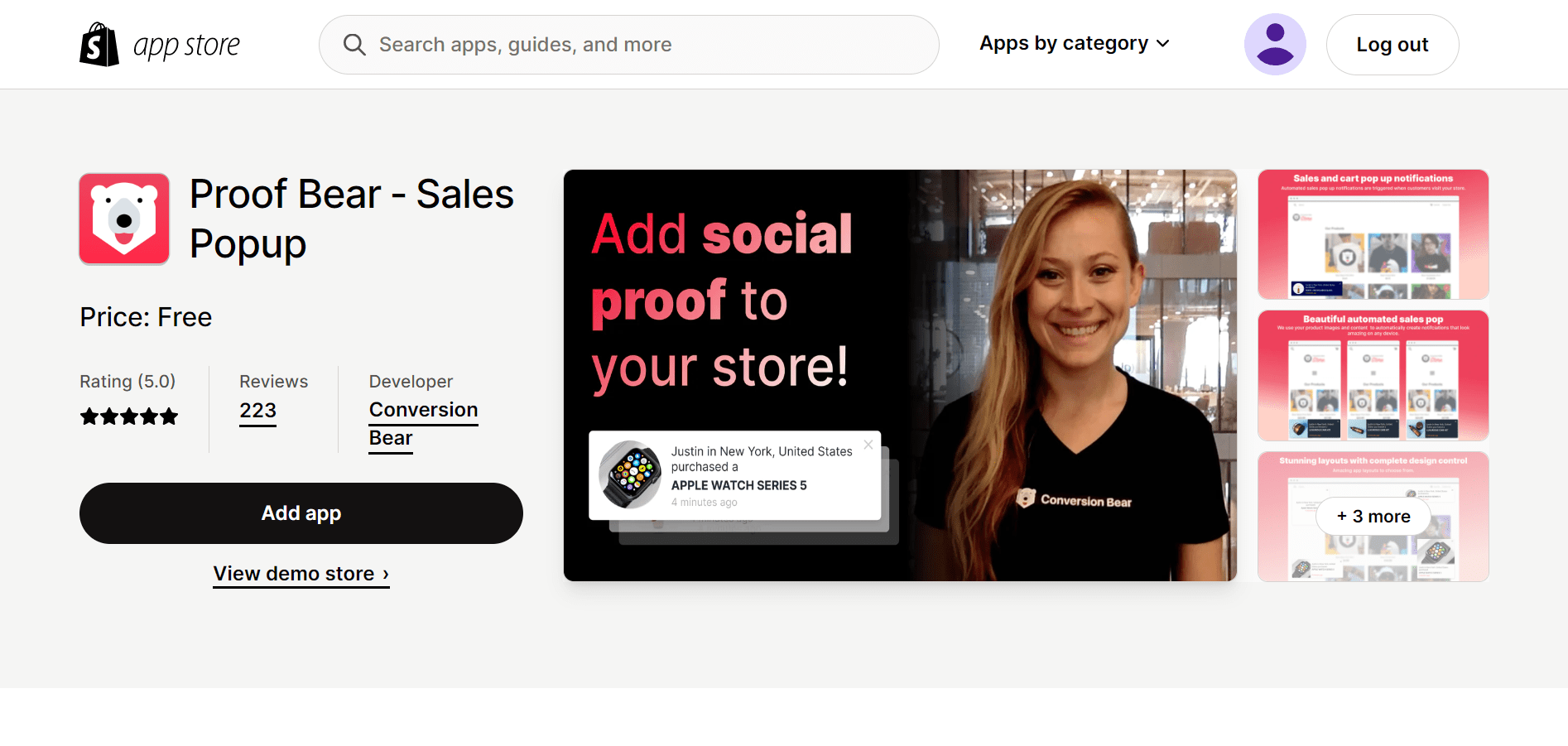
Task: Open the 223 reviews link
Action: 258,411
